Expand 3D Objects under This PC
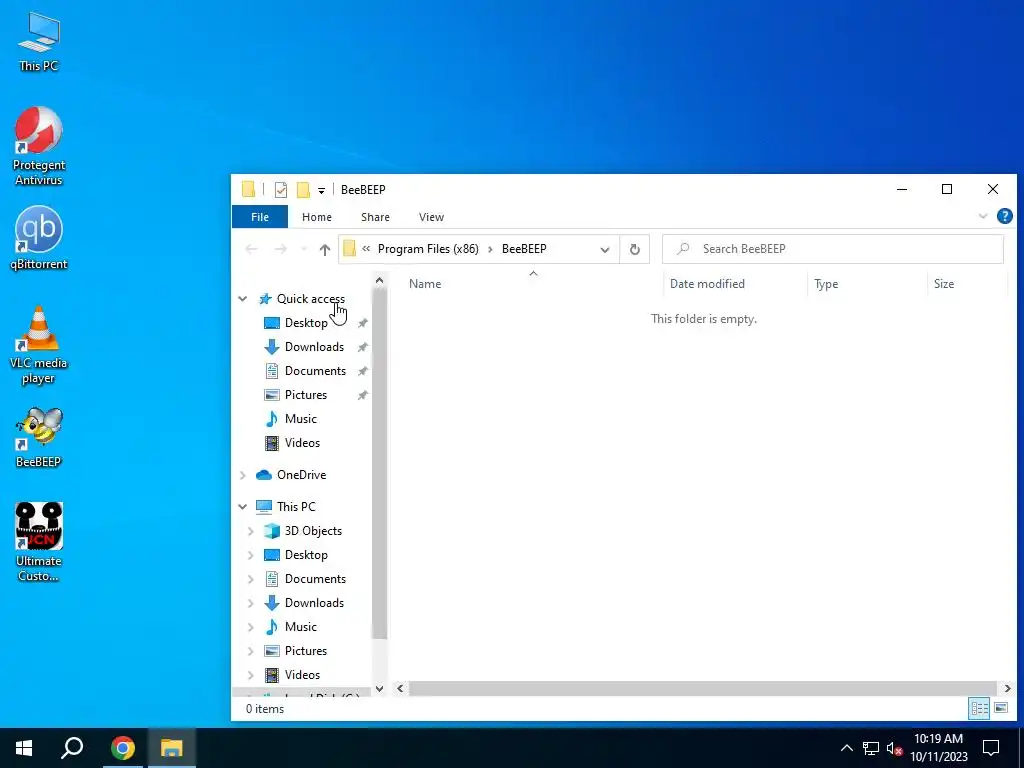The height and width of the screenshot is (768, 1024). 251,532
